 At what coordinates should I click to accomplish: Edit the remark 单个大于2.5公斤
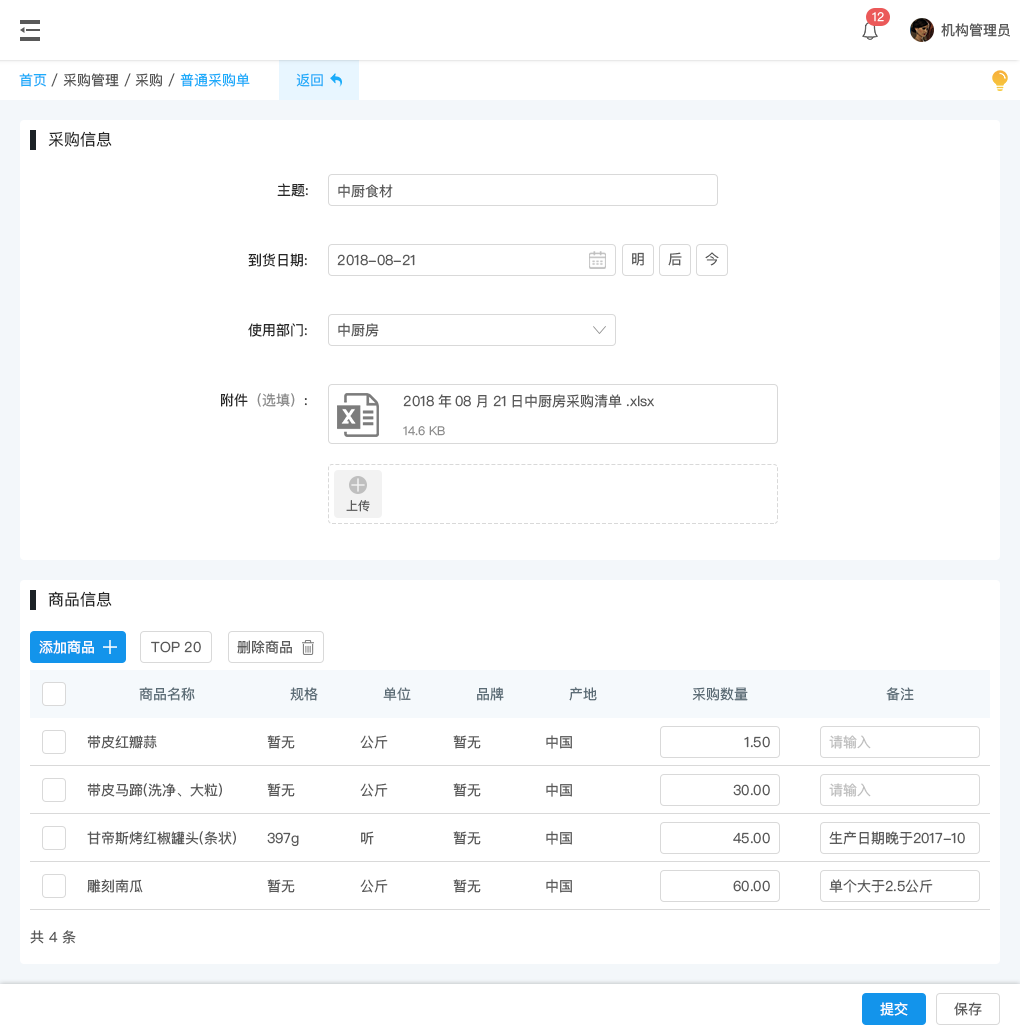(x=900, y=886)
